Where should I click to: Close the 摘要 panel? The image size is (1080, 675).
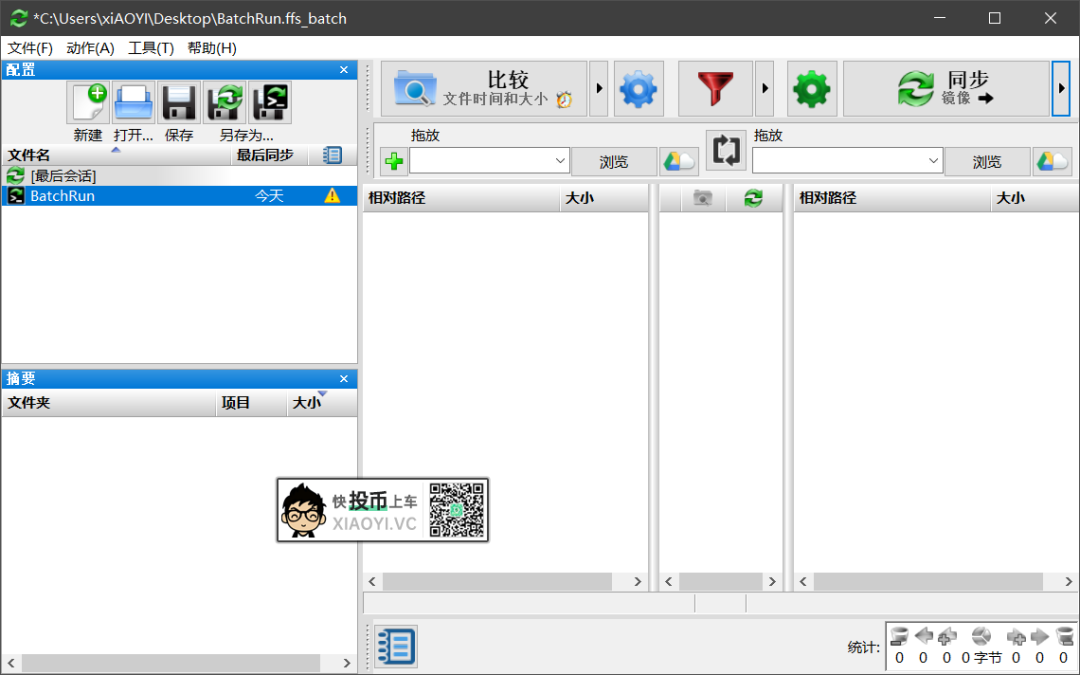[344, 379]
